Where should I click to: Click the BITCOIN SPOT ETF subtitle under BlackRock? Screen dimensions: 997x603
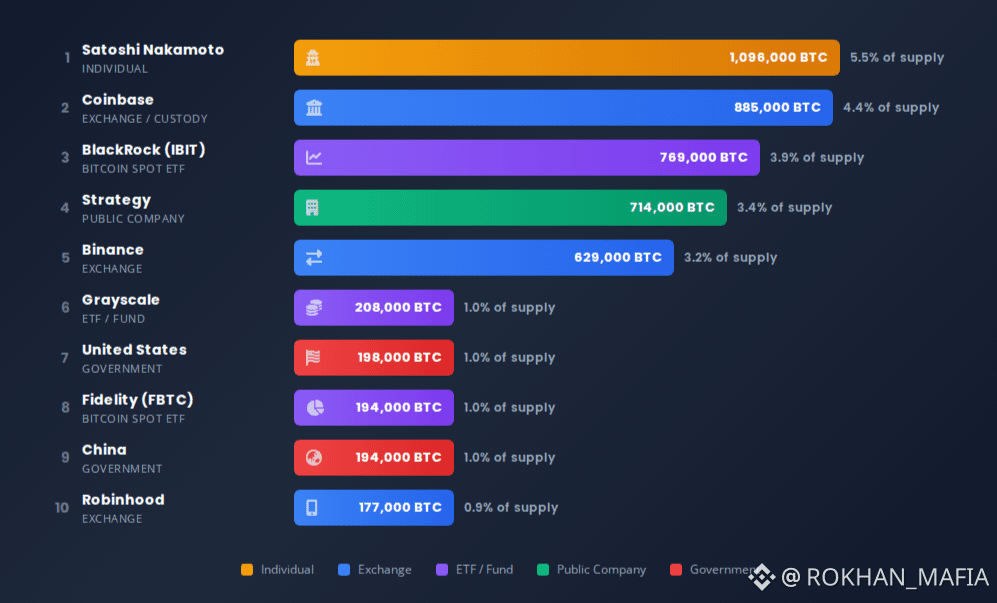click(134, 169)
